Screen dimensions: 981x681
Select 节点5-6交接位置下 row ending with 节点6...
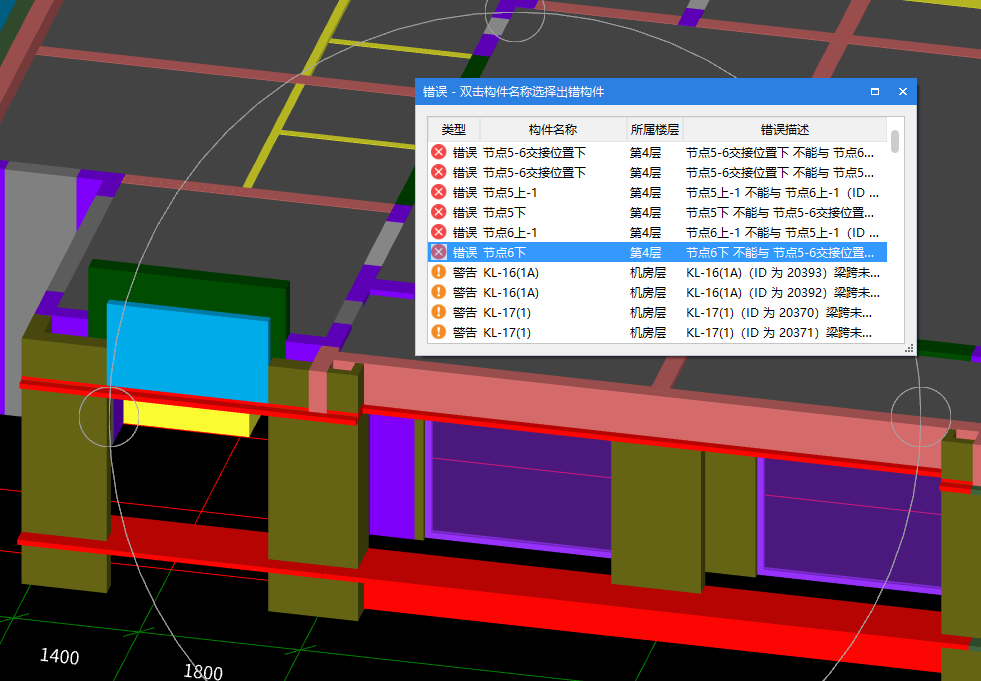[x=657, y=152]
